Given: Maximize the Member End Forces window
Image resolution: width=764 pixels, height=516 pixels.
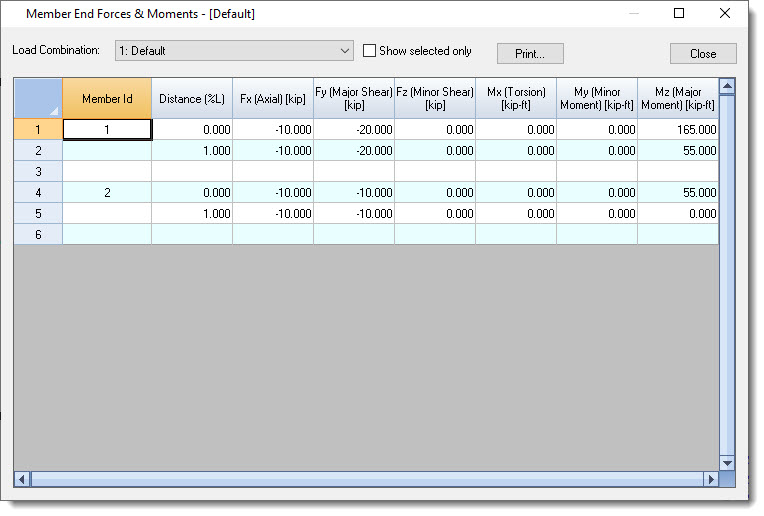Looking at the screenshot, I should pyautogui.click(x=679, y=14).
